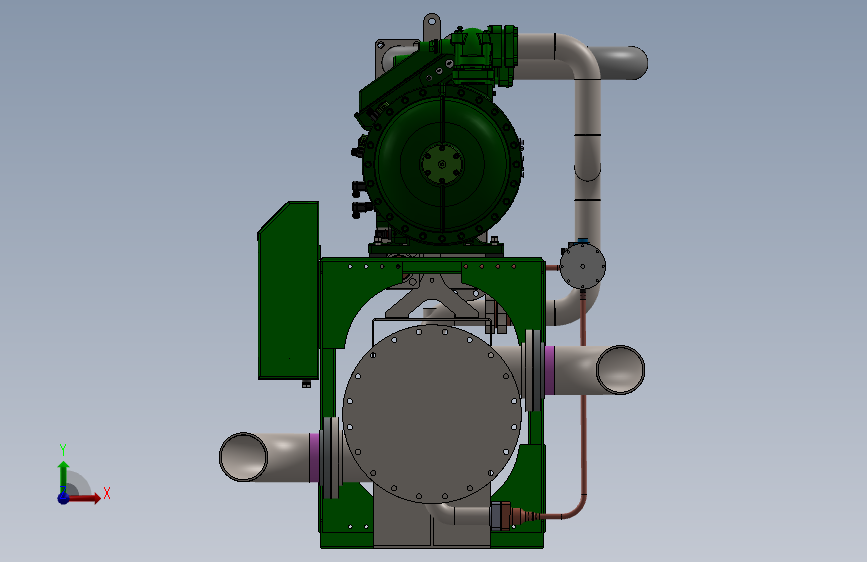Select the green electrical control box panel
Screen dimensions: 867x562
[288, 290]
